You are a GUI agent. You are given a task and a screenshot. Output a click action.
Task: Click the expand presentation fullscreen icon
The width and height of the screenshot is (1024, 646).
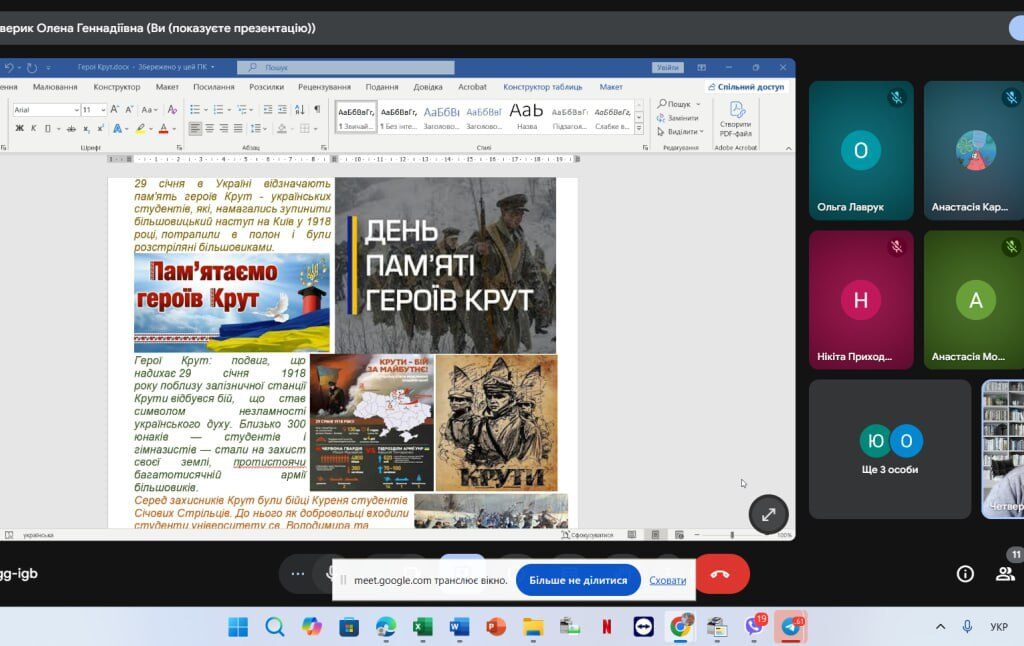point(768,514)
